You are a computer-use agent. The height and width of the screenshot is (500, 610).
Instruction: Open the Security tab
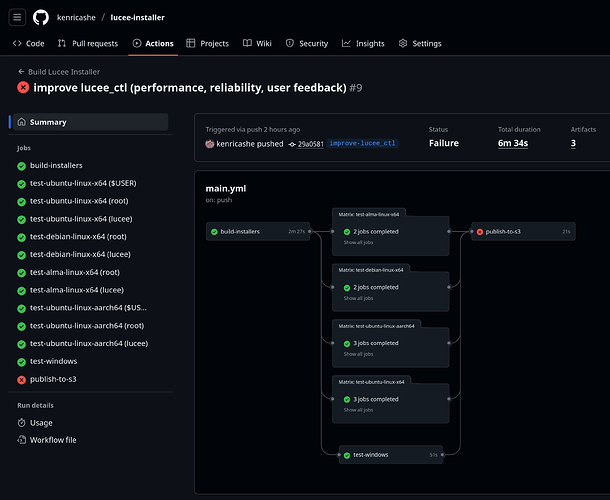coord(307,44)
